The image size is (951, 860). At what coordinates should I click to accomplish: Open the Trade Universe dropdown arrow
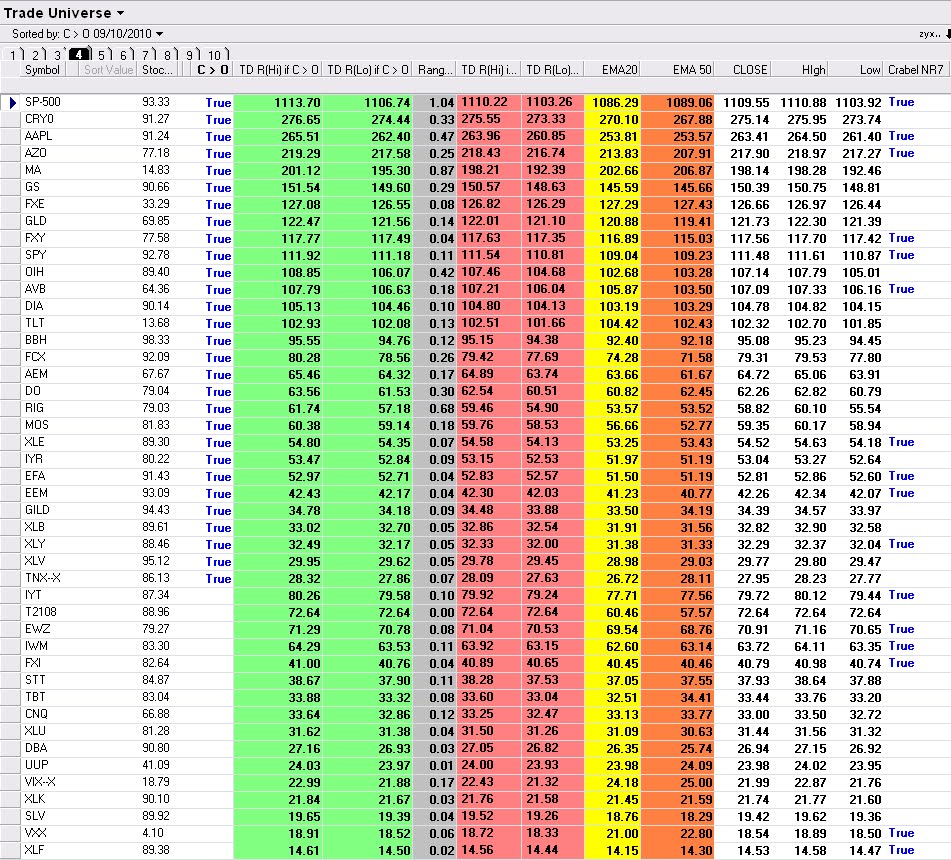120,13
